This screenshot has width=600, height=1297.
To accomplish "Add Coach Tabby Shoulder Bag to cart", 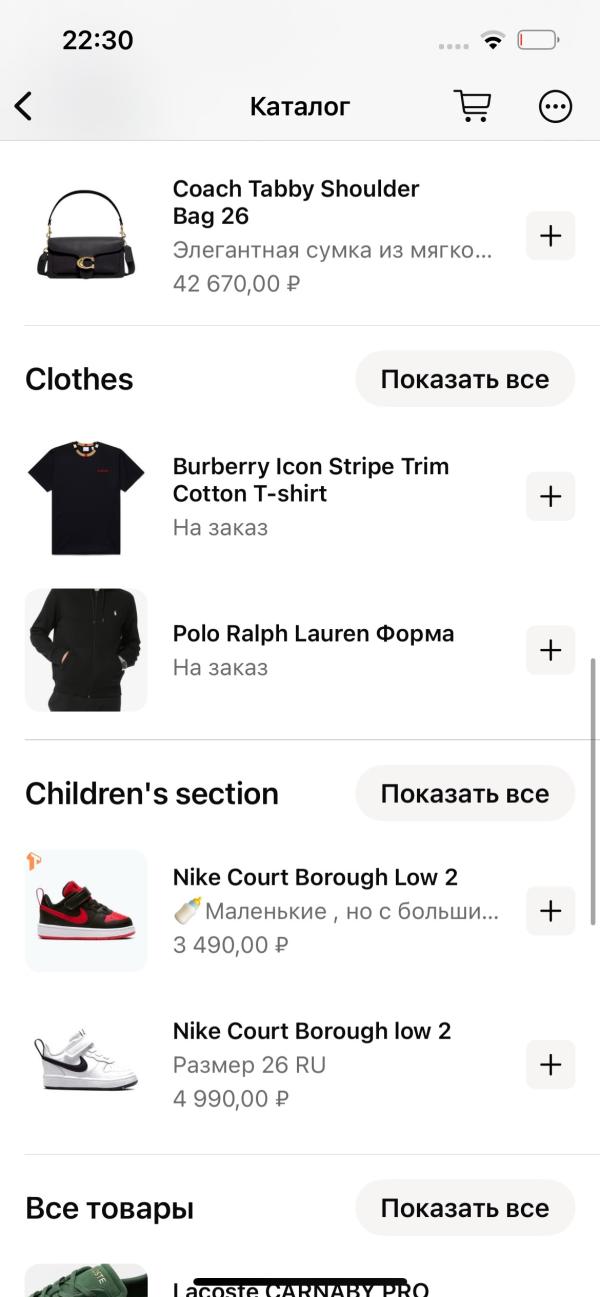I will pos(551,236).
